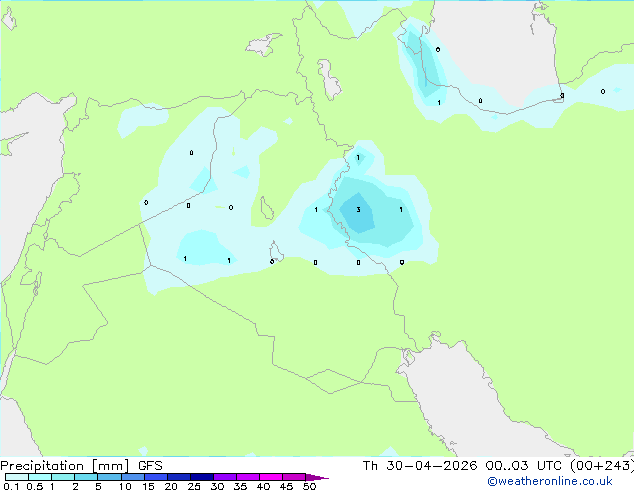This screenshot has height=490, width=634.
Task: Pick the 5–10 mm blue legend swatch
Action: coord(109,477)
